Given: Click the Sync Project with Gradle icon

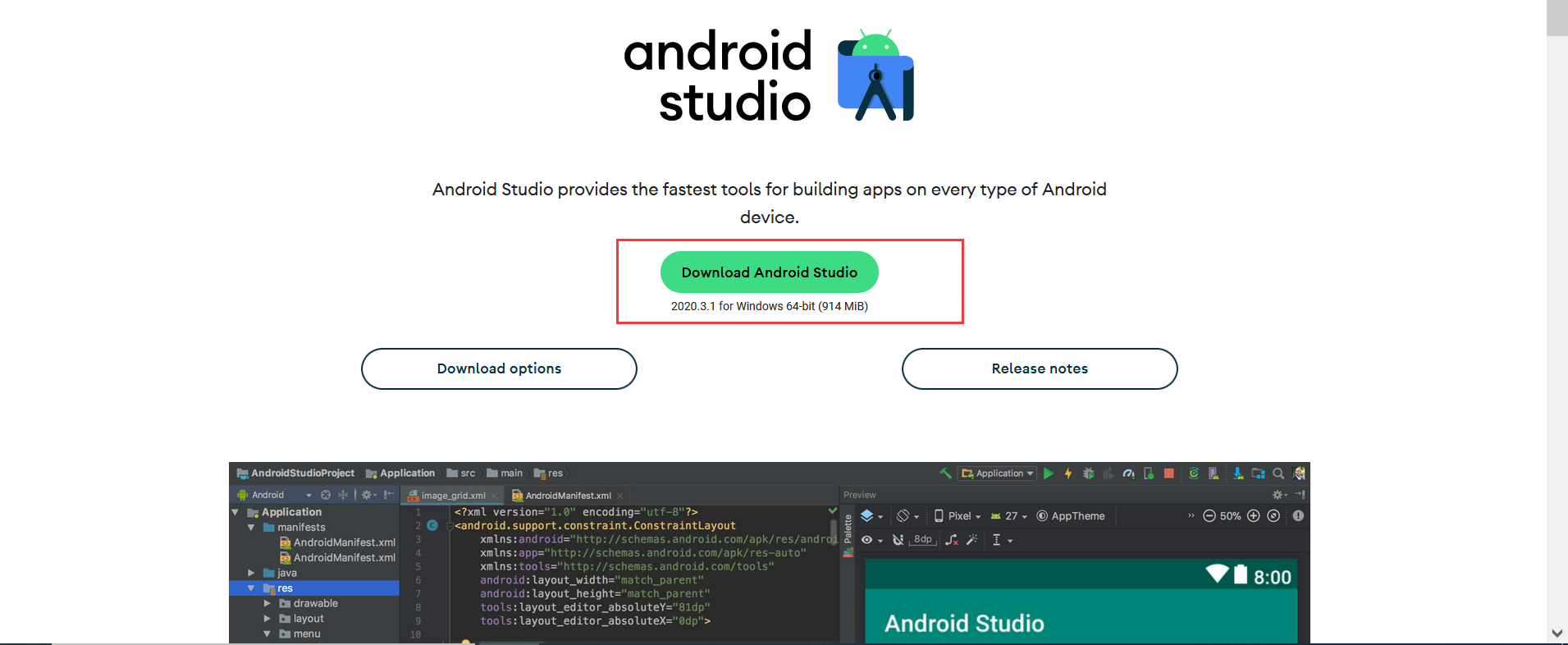Looking at the screenshot, I should (x=1194, y=473).
